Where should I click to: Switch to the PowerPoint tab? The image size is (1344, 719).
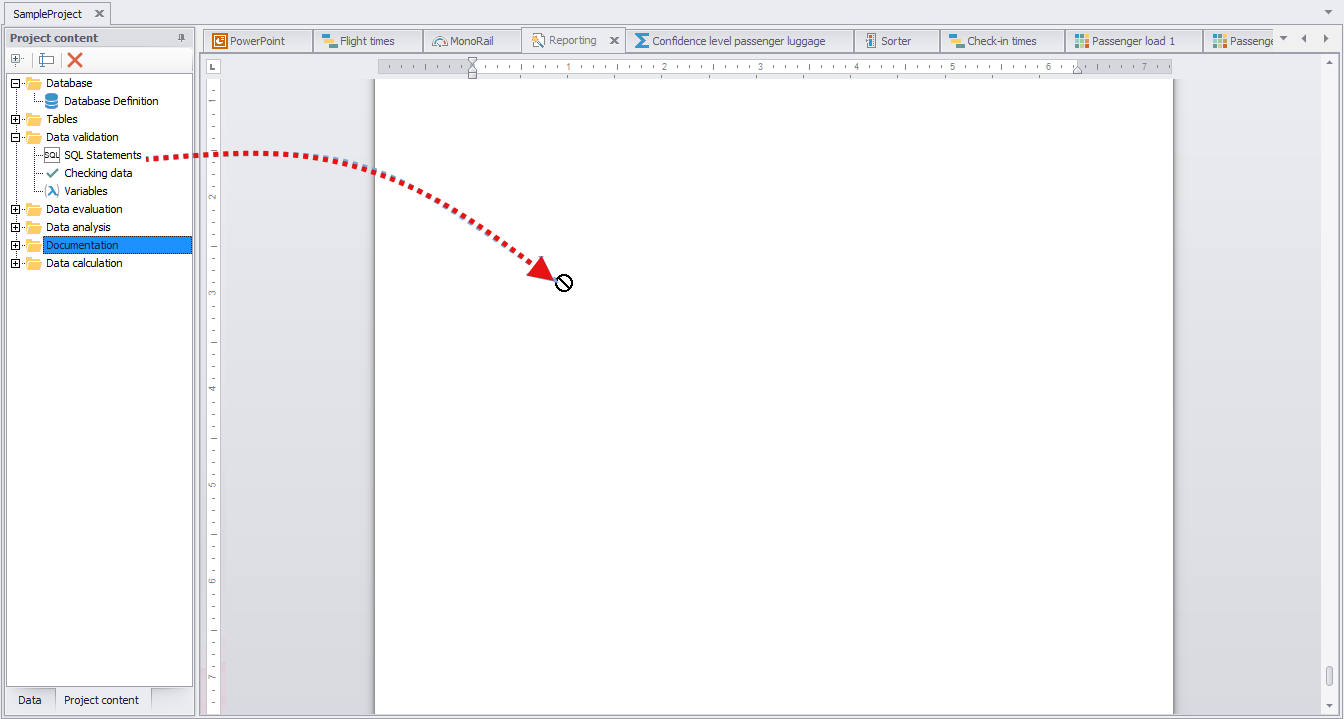click(x=257, y=41)
